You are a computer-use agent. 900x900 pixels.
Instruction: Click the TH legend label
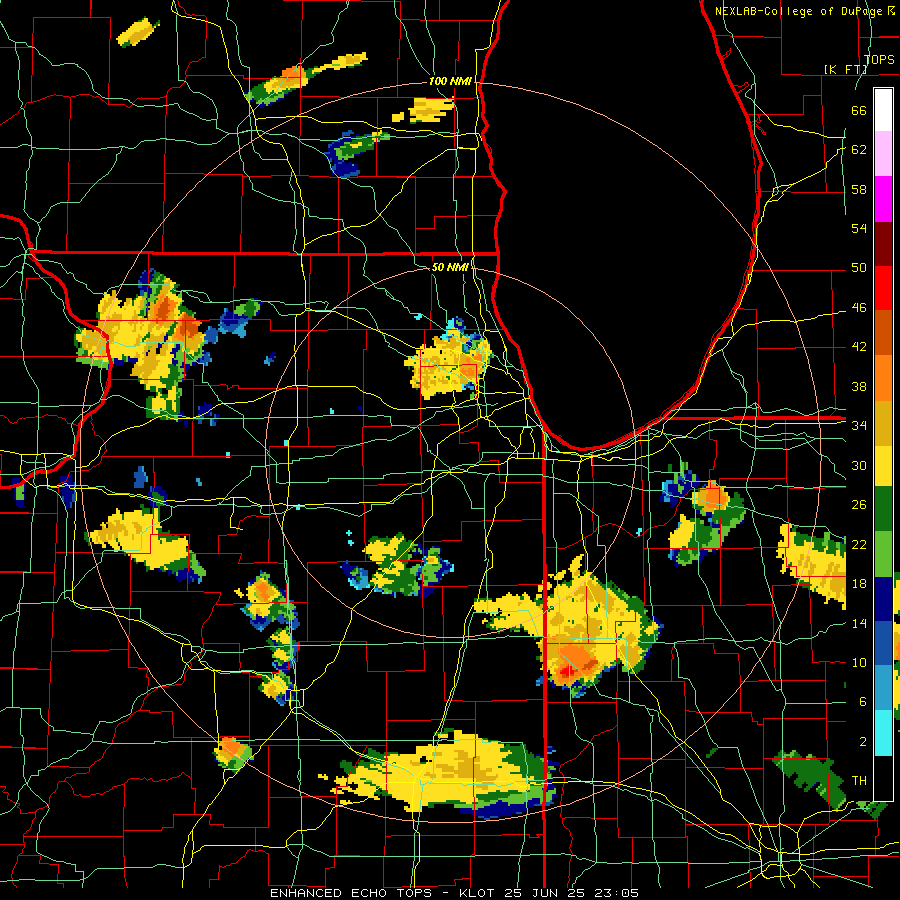click(859, 781)
